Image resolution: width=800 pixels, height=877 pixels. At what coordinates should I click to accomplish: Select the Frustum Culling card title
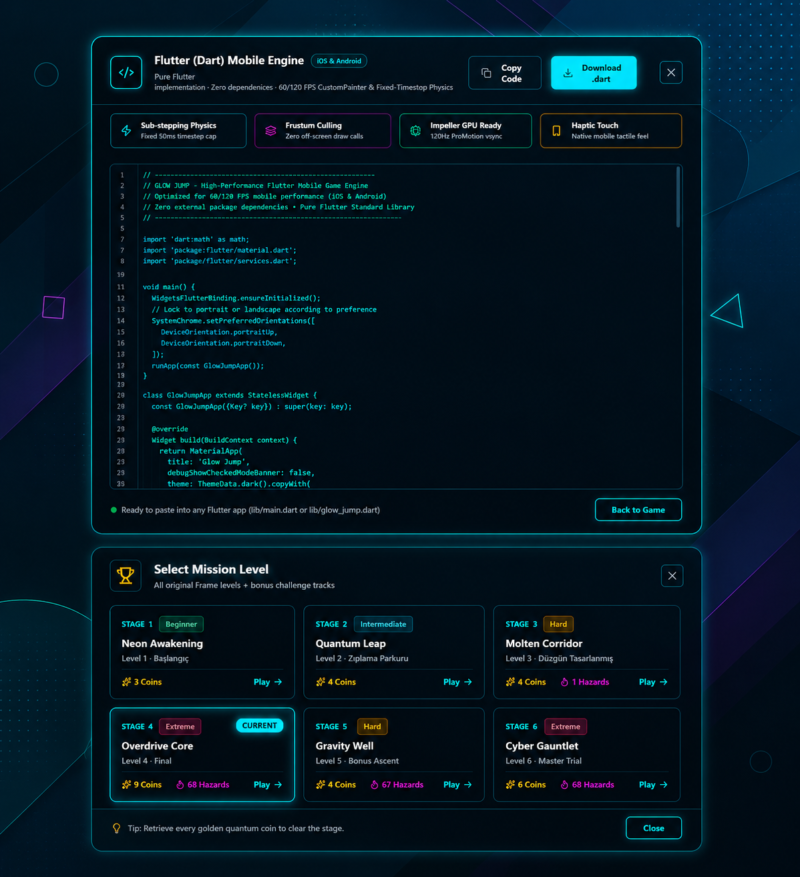click(313, 125)
